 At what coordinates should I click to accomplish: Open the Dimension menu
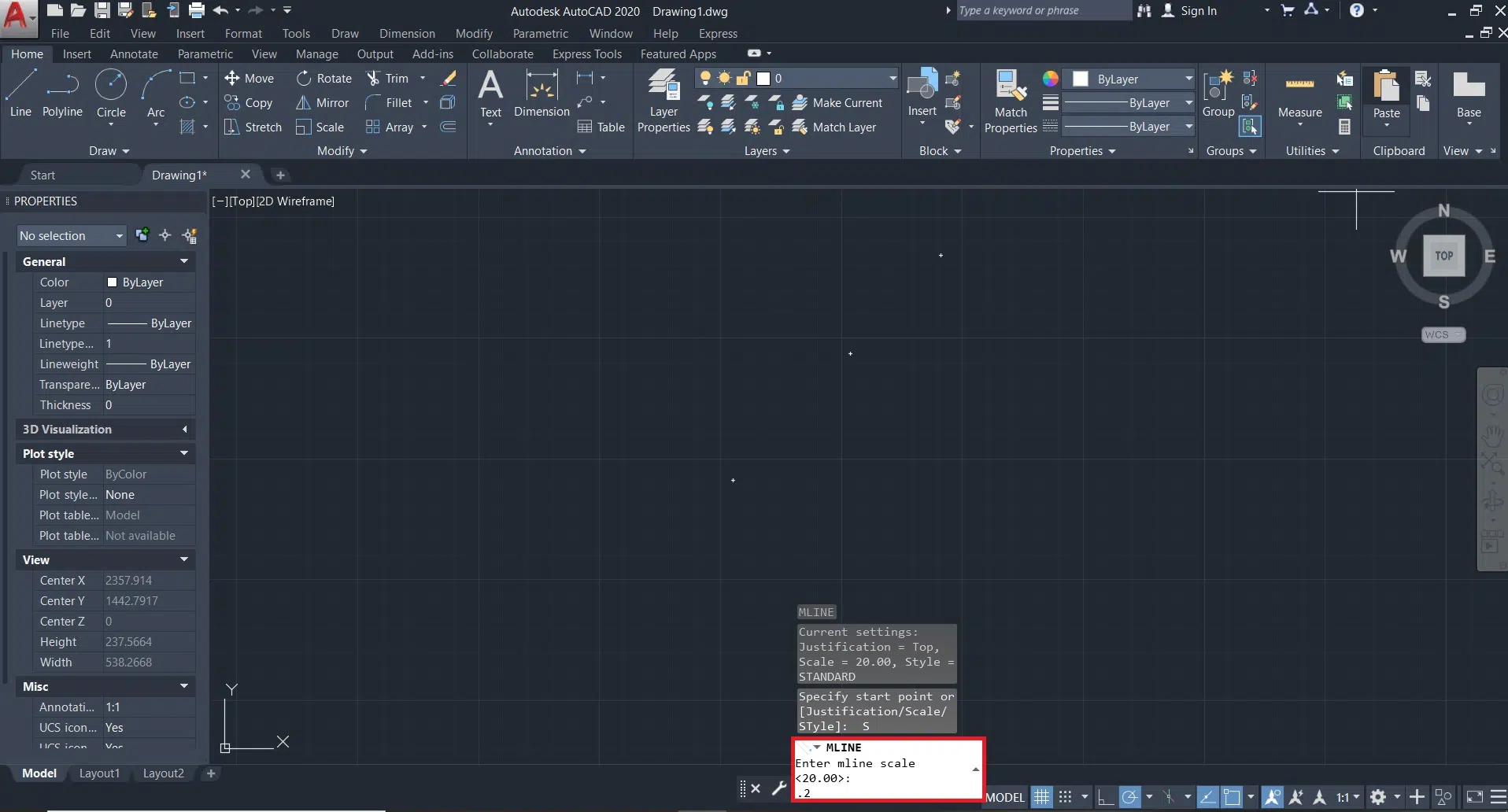coord(407,34)
